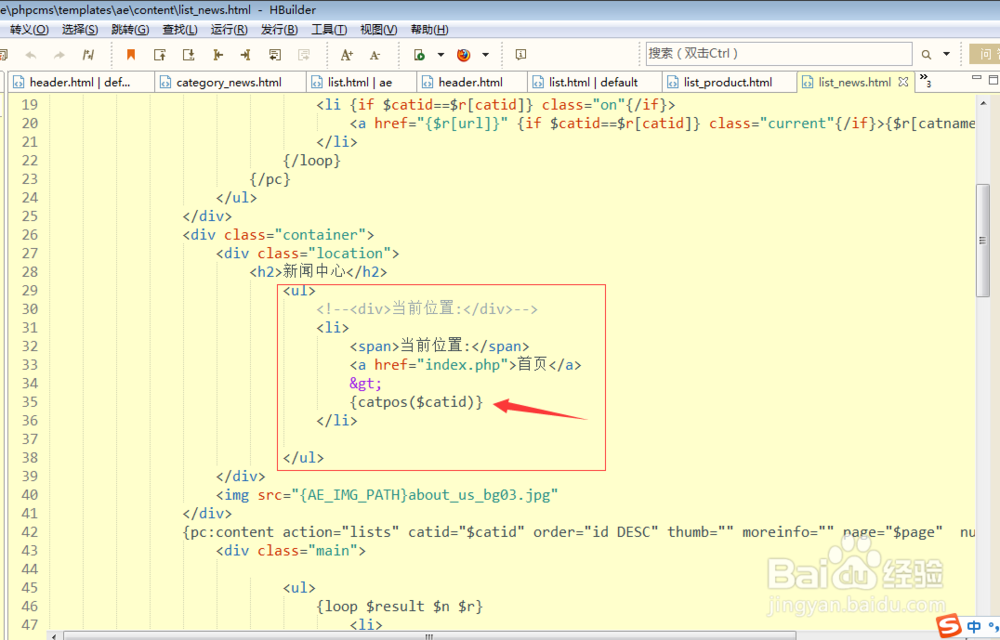Open the green run icon's dropdown arrow
This screenshot has width=1000, height=640.
click(x=439, y=55)
